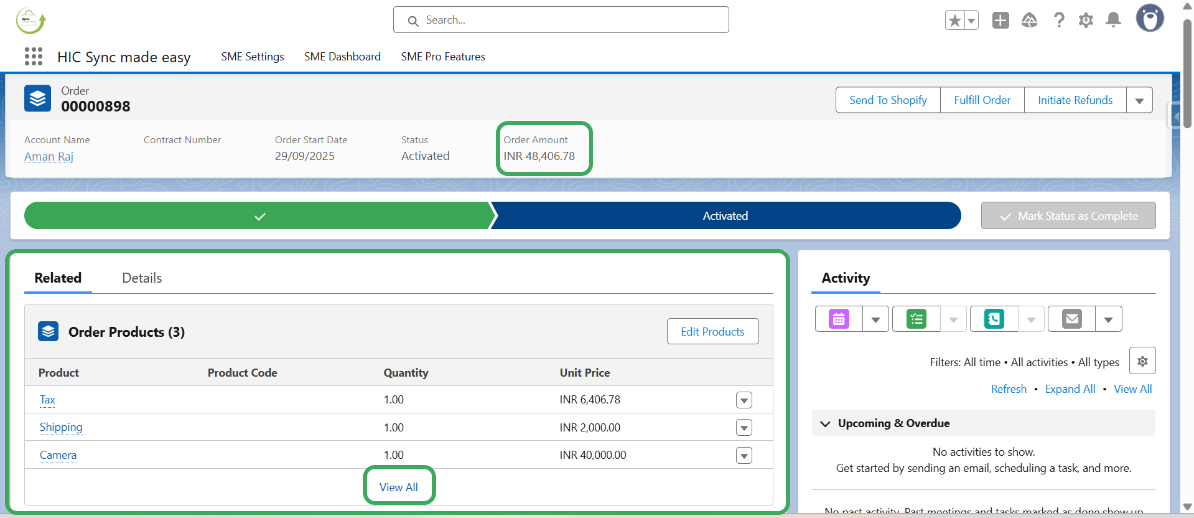Click inside the Search field

[x=560, y=20]
